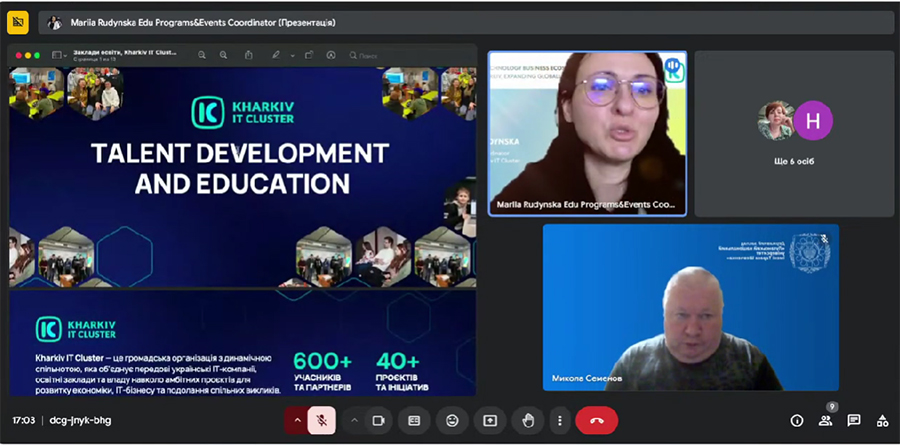Expand video settings arrow beside camera

point(353,420)
